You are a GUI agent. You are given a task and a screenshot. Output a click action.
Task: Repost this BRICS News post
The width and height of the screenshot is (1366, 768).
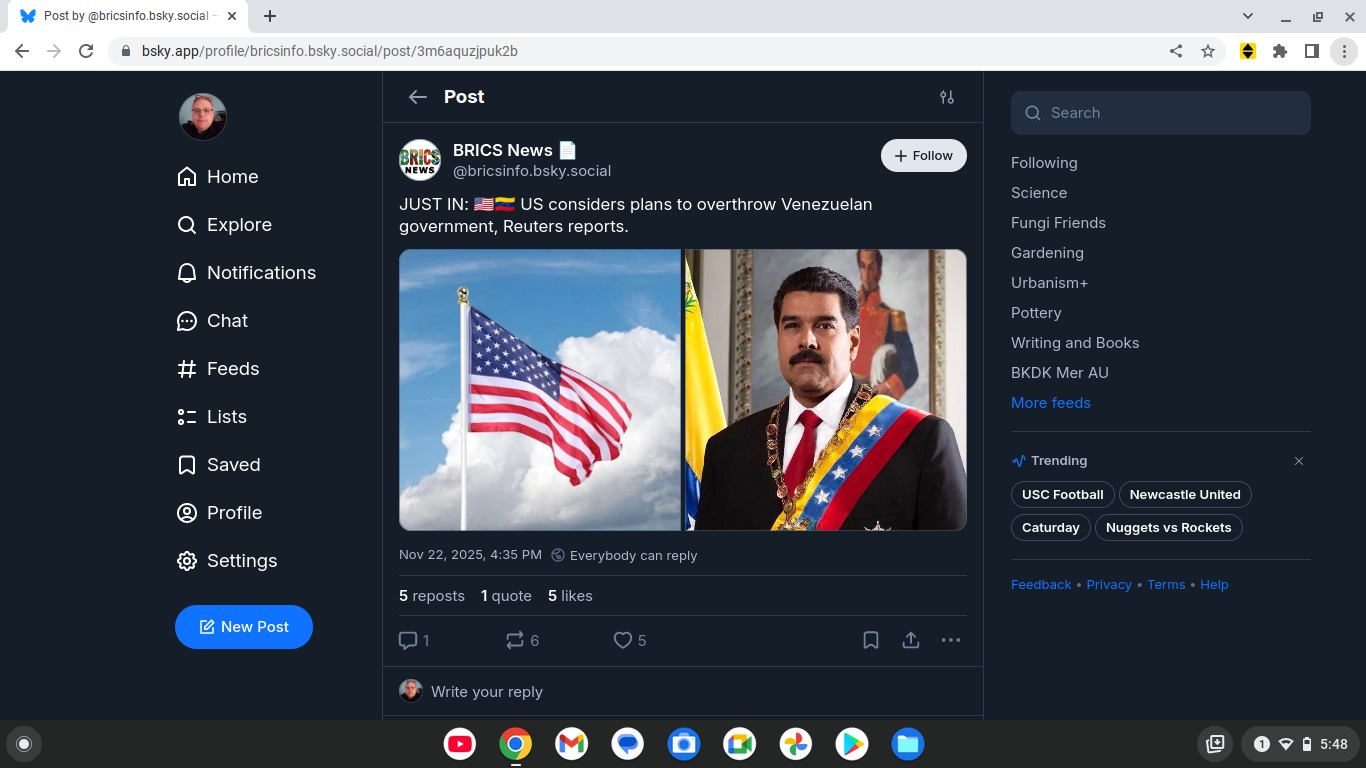pyautogui.click(x=515, y=640)
